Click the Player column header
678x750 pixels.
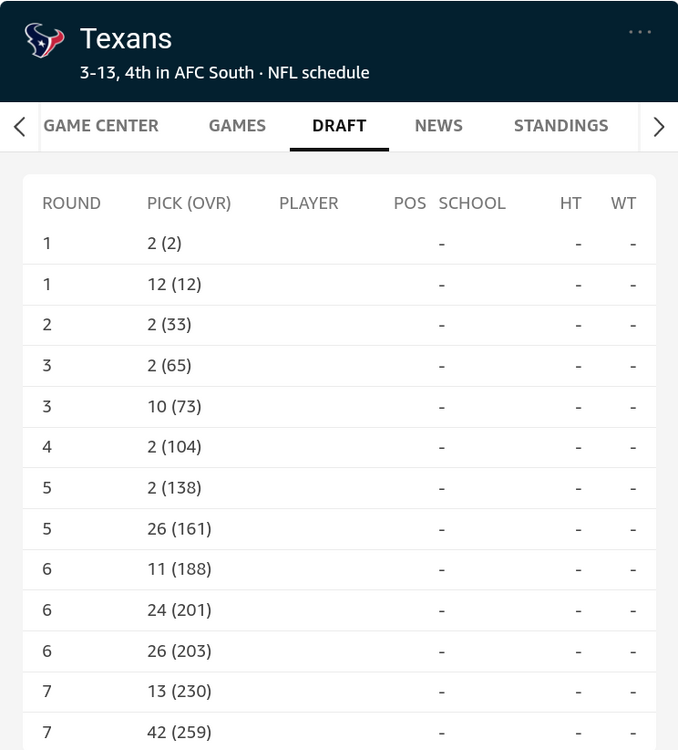pyautogui.click(x=308, y=203)
